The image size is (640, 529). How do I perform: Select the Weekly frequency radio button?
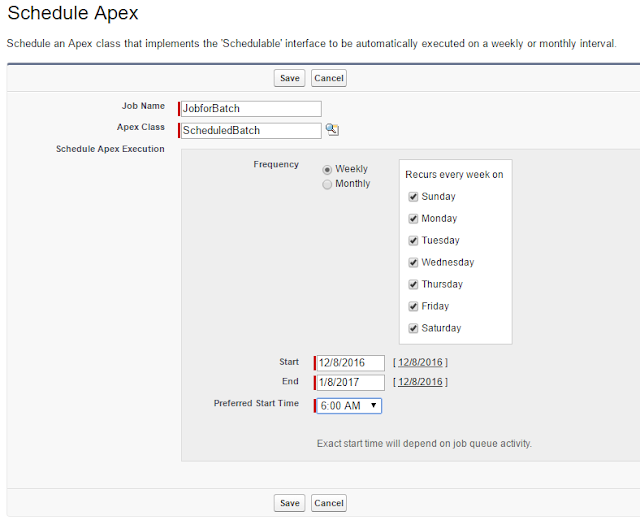click(x=327, y=170)
